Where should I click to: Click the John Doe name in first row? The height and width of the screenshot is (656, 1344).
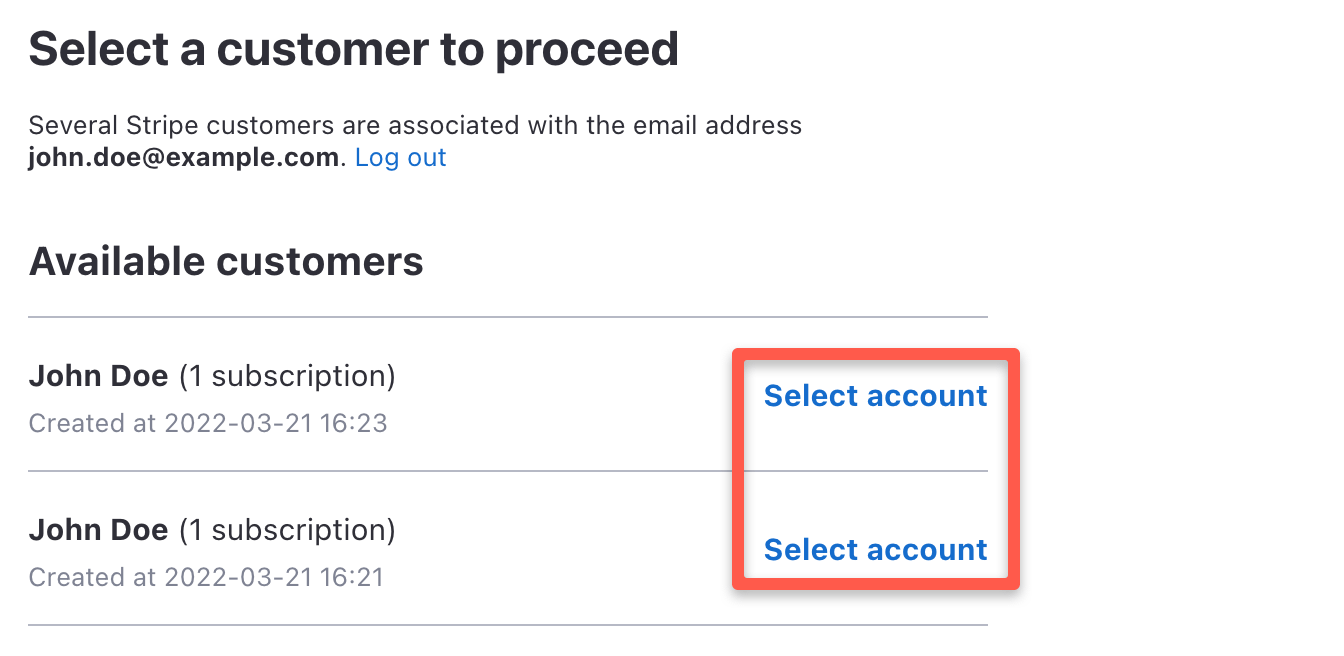[x=98, y=376]
